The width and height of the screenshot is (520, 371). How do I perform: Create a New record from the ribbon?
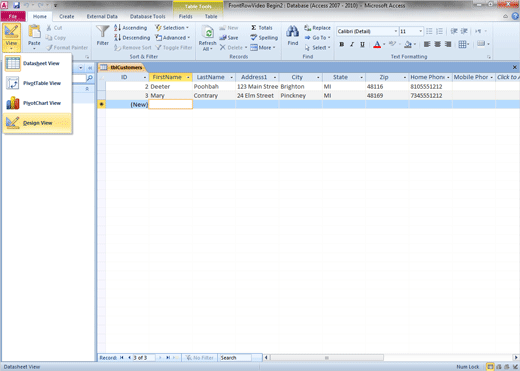point(229,28)
